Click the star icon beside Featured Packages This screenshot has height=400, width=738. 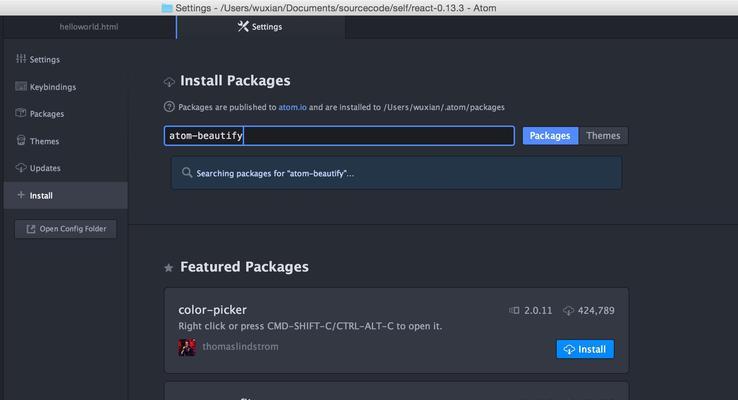pyautogui.click(x=168, y=268)
